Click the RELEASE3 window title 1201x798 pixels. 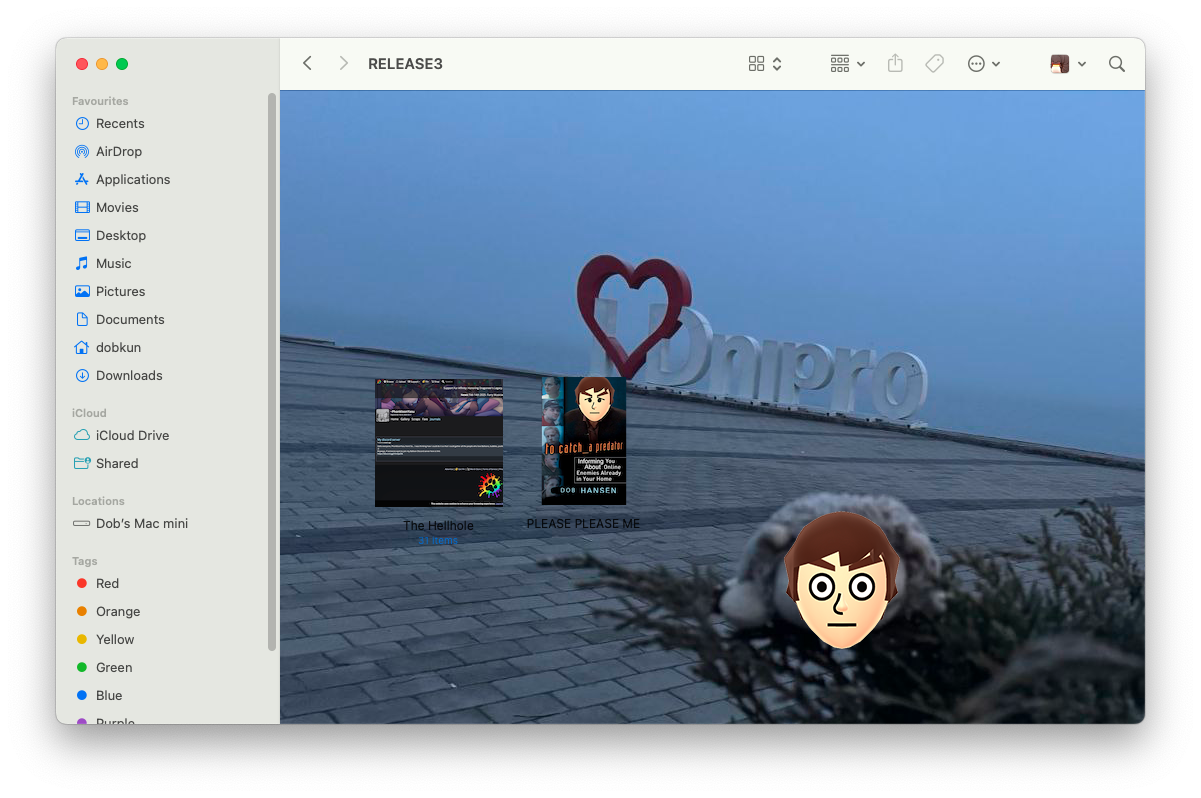tap(405, 64)
